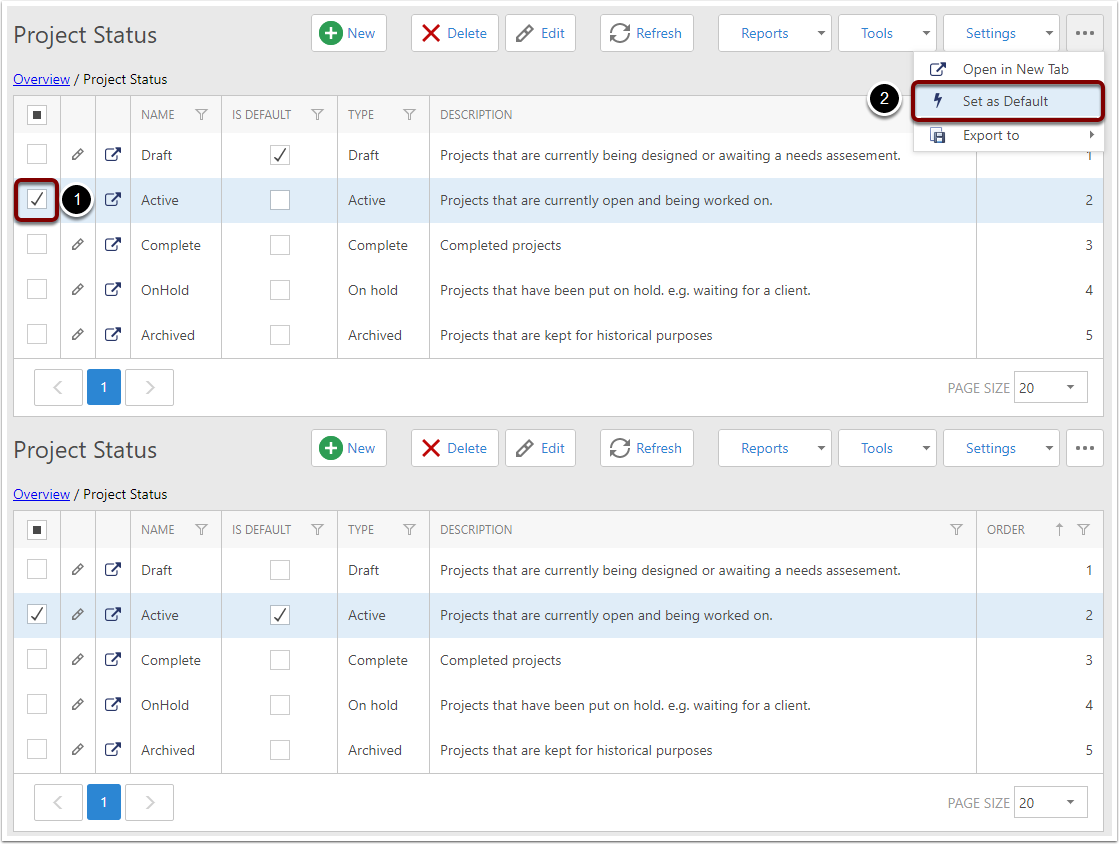The image size is (1119, 844).
Task: Open the more options ellipsis button in lower panel
Action: 1085,448
